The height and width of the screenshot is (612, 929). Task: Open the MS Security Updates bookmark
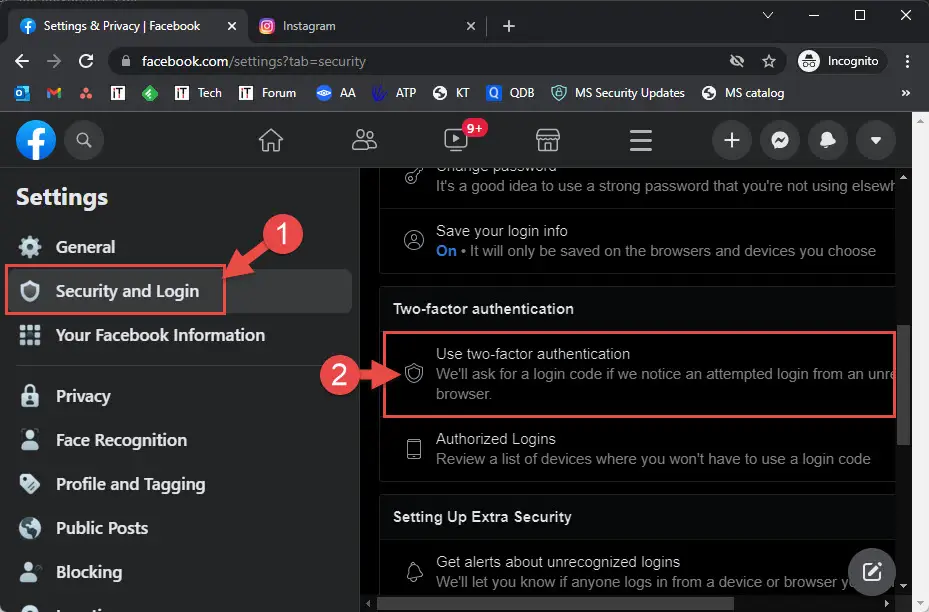[x=618, y=93]
